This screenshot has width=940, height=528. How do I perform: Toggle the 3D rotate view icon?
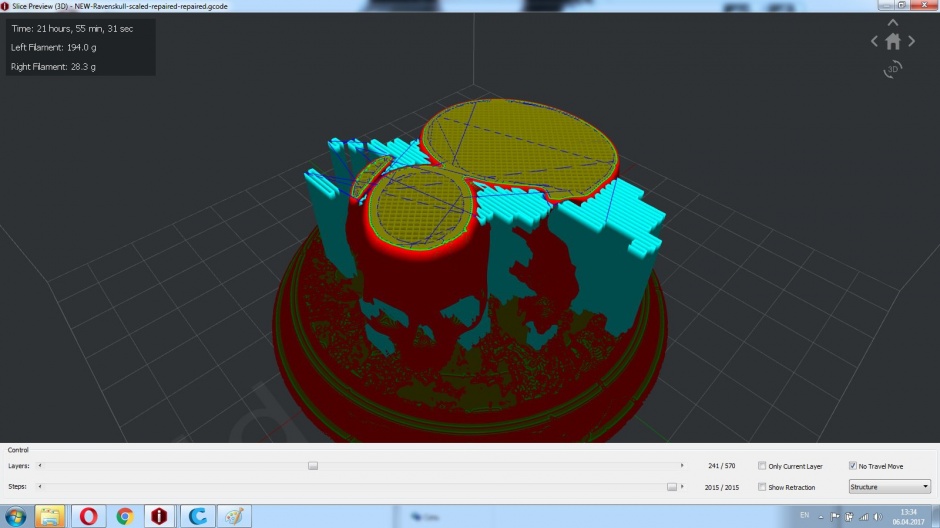coord(893,70)
